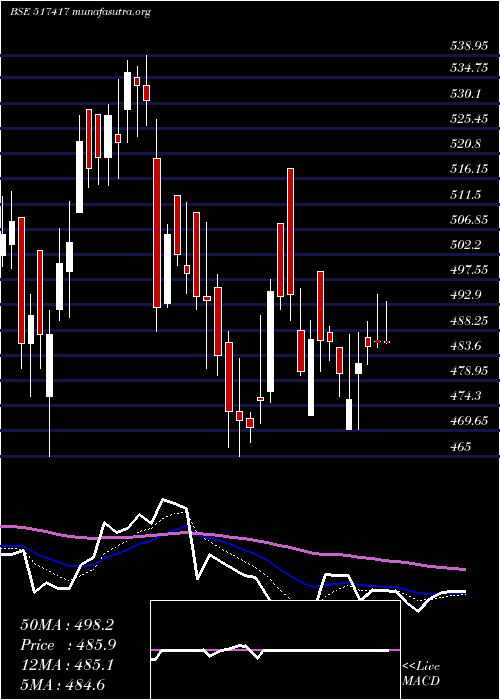Click the 492.9 price level label
500x700 pixels.
click(464, 295)
